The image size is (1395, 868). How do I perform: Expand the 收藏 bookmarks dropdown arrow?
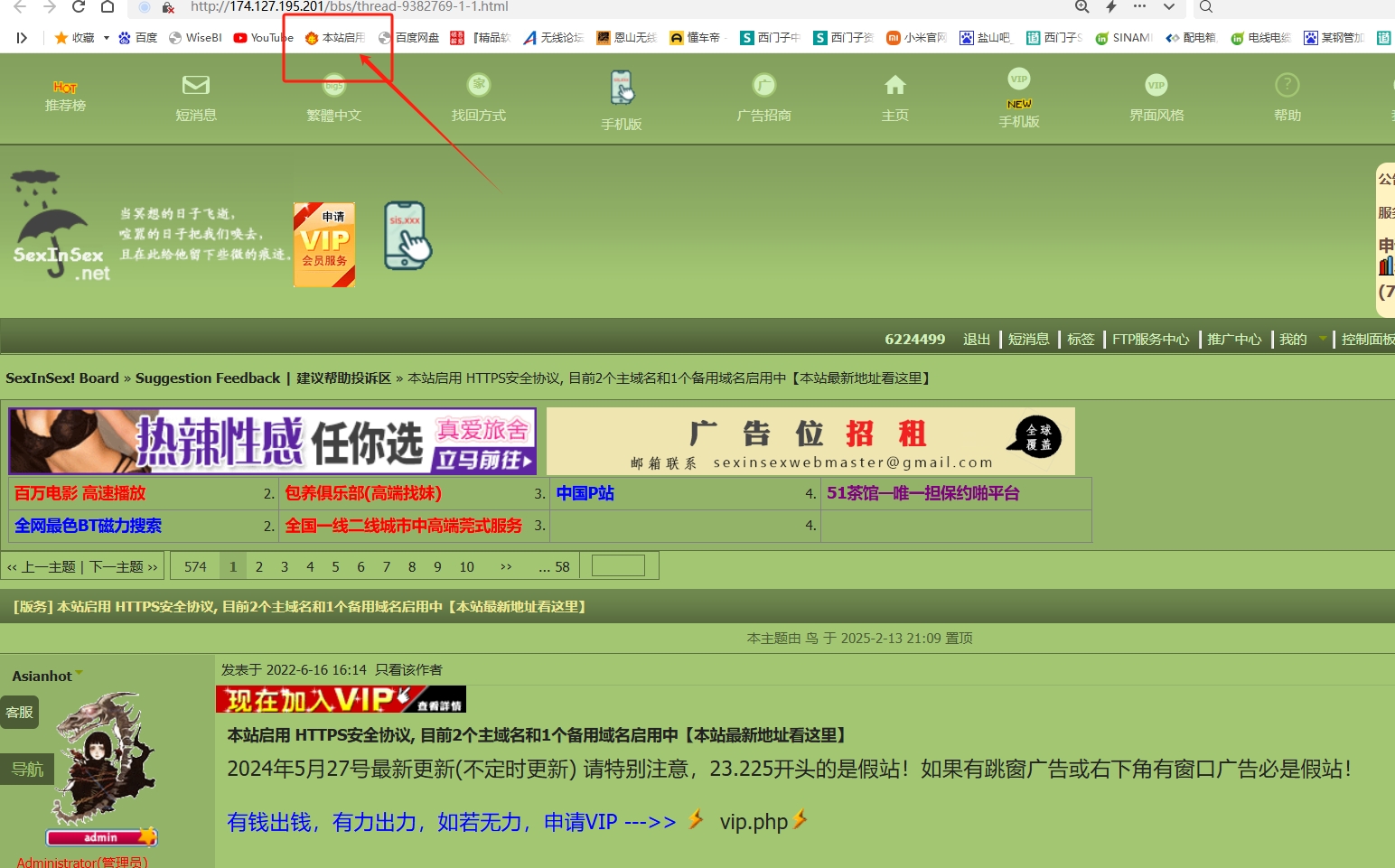click(x=107, y=38)
